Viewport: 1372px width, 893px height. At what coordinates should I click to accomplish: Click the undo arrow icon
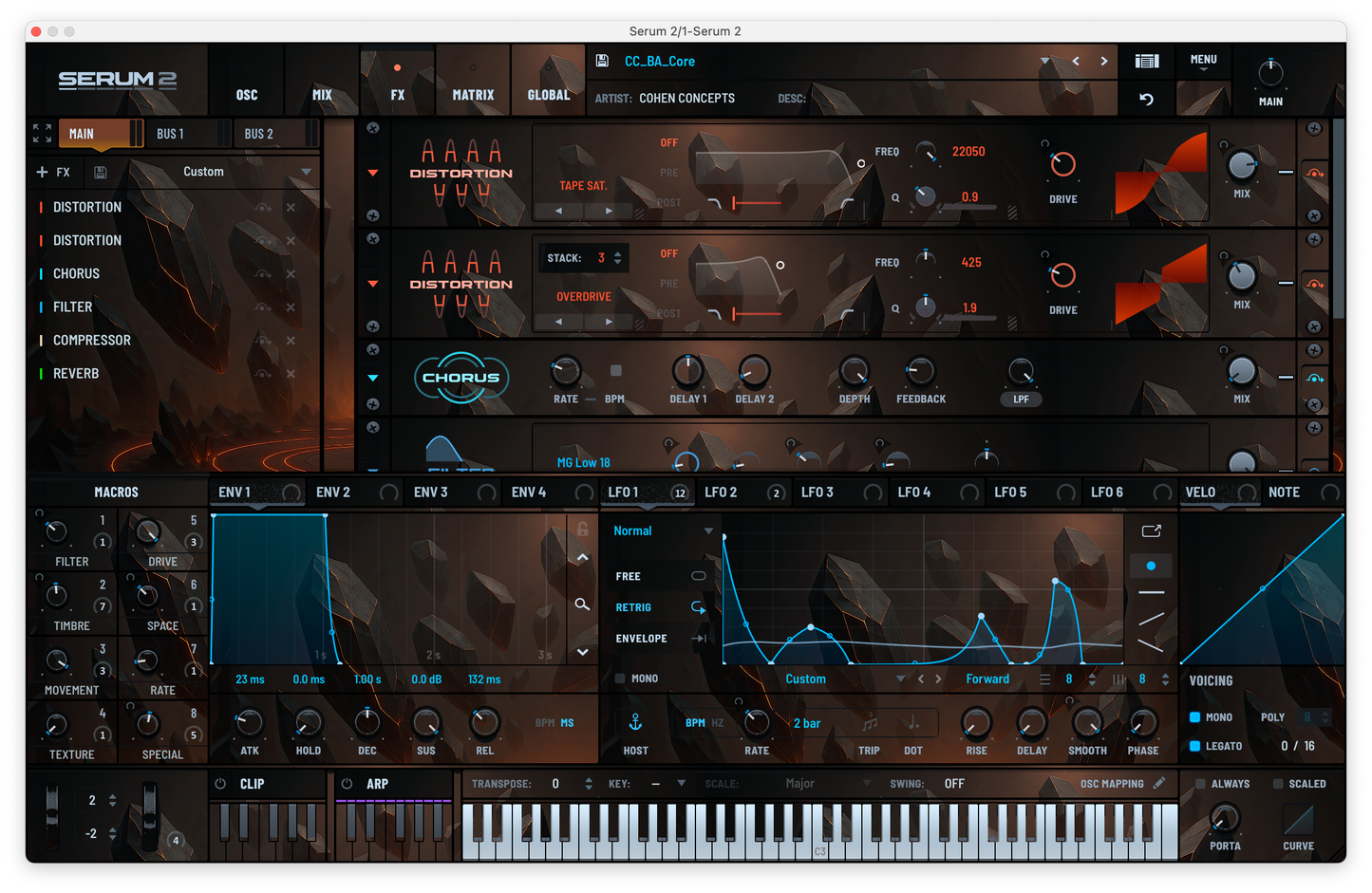pos(1146,98)
